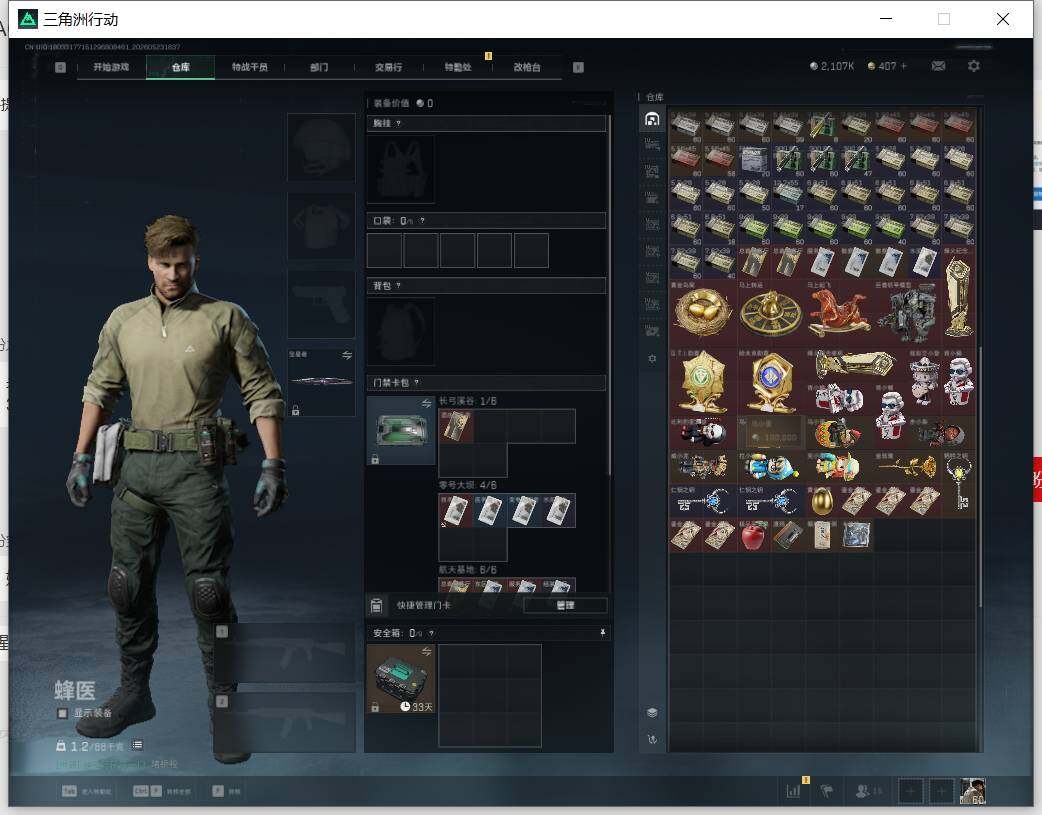Open the mail envelope icon

(x=938, y=66)
